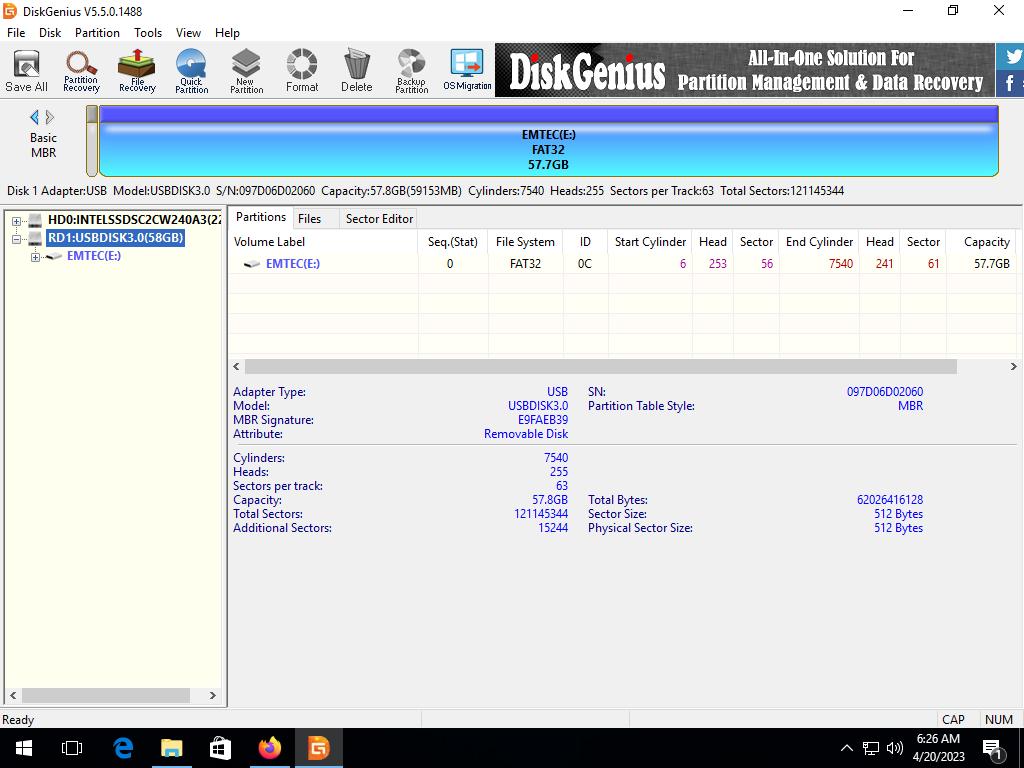Collapse the RD1 USBDISK3.0 tree node
Screen dimensions: 1024x768
[17, 239]
